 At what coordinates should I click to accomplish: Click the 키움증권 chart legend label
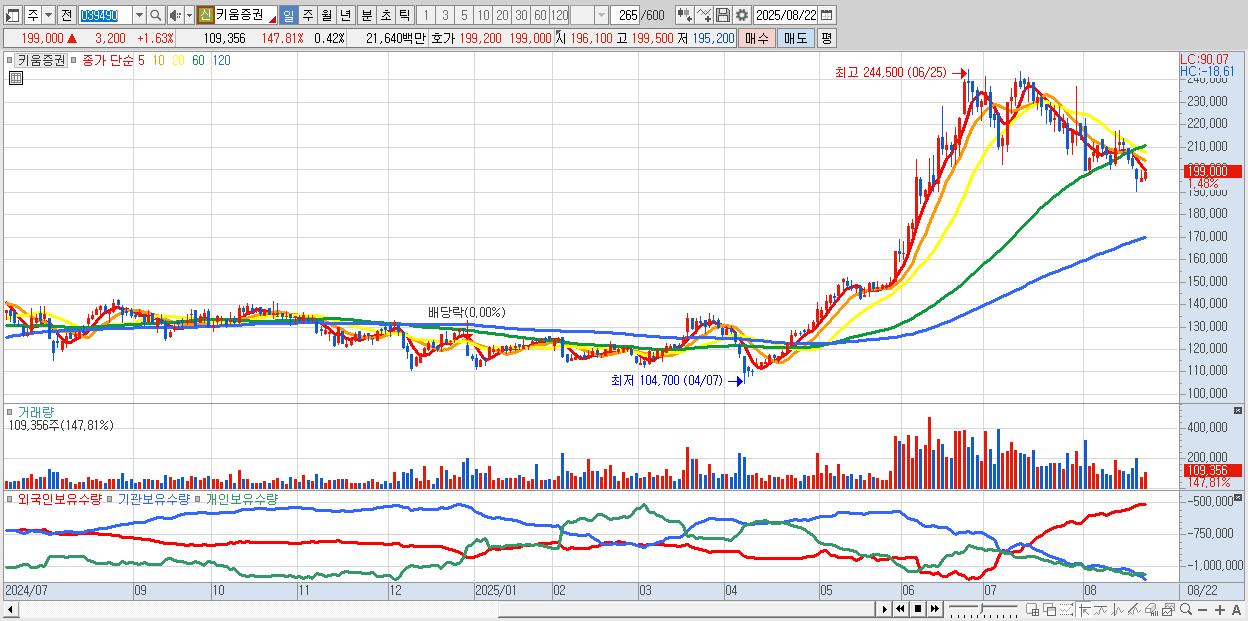point(41,60)
